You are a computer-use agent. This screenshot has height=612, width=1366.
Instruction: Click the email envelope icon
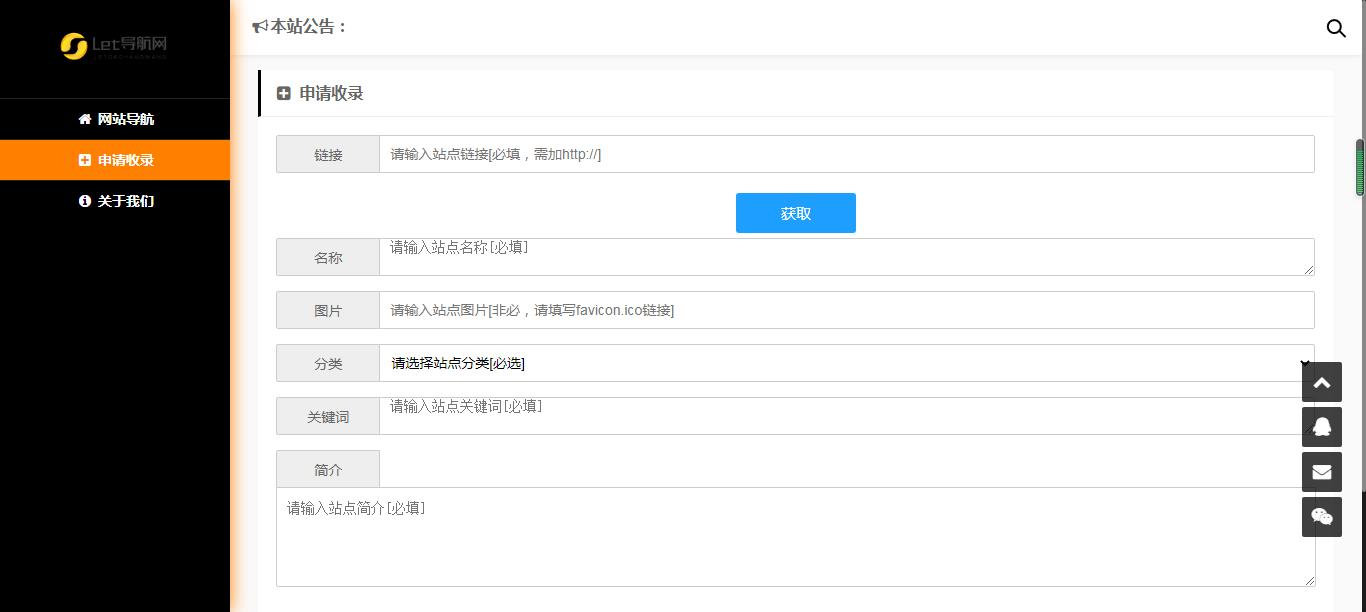tap(1321, 472)
